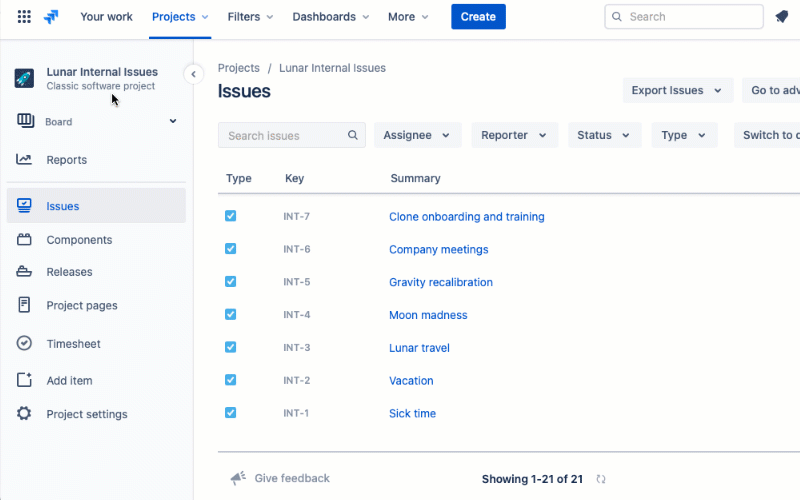
Task: Open Reports from the sidebar
Action: click(66, 160)
